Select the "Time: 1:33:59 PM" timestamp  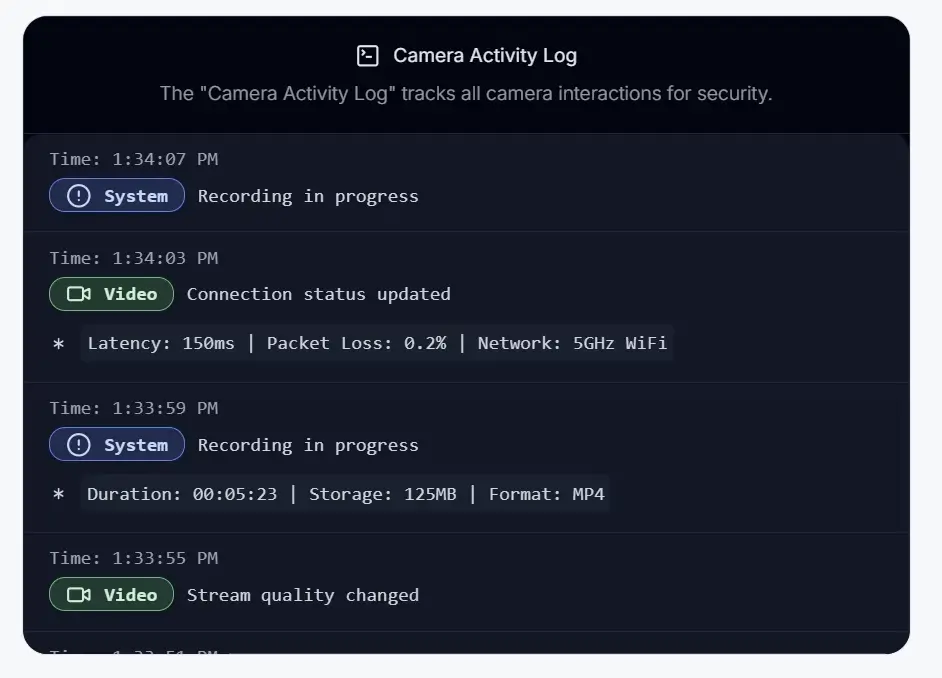[133, 408]
